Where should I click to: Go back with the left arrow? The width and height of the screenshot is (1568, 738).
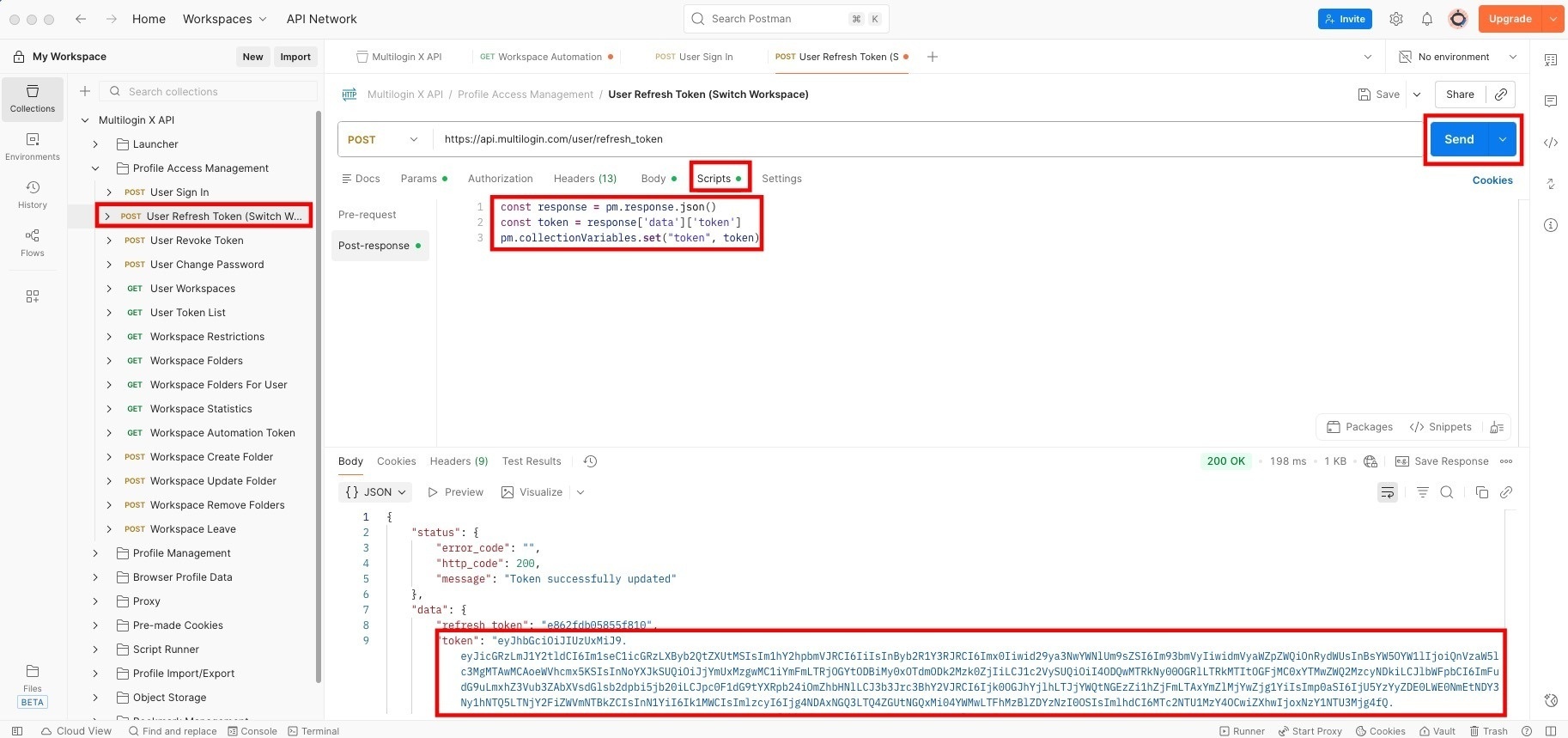pos(81,19)
